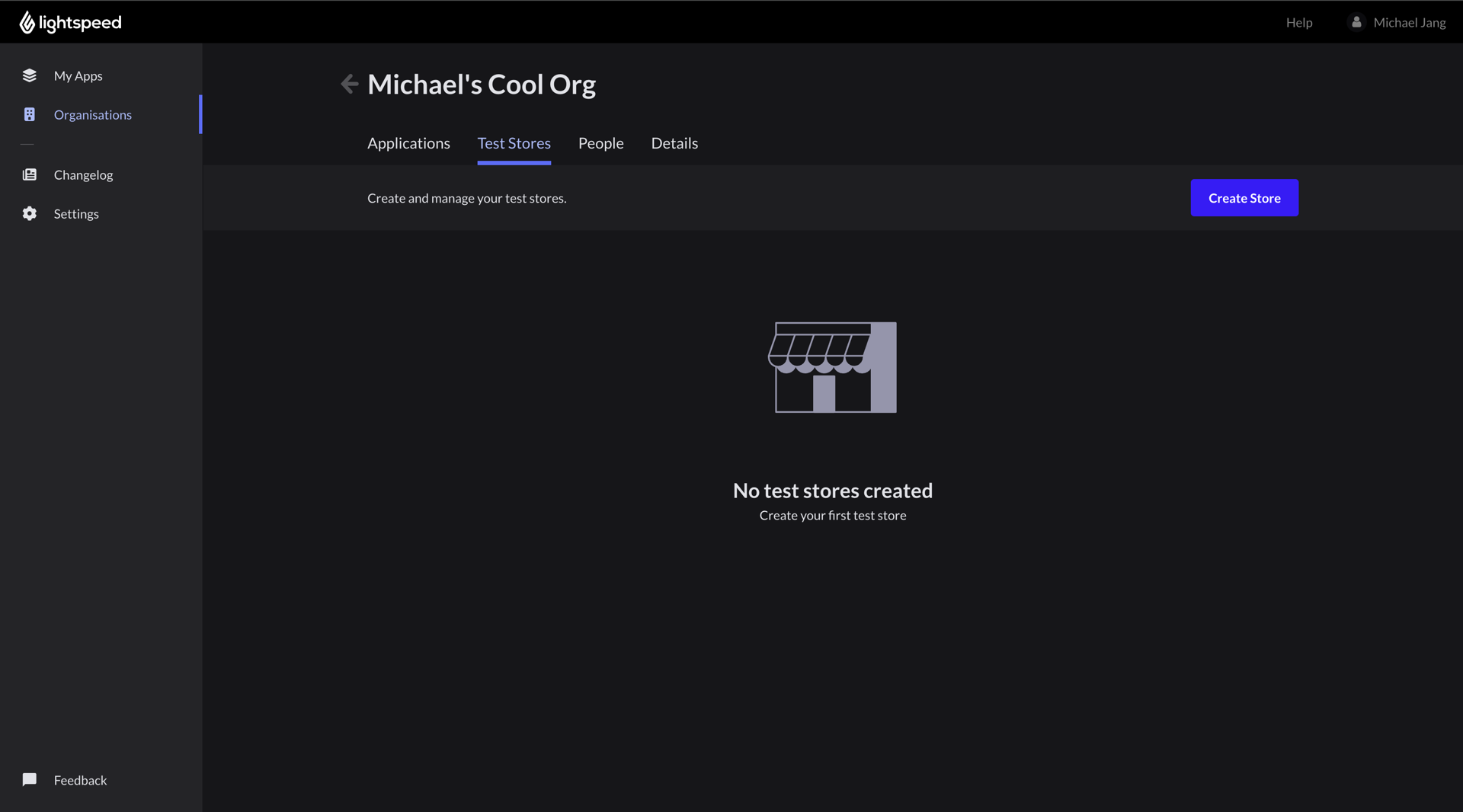The width and height of the screenshot is (1463, 812).
Task: Click the back arrow beside Michael's Cool Org
Action: [348, 84]
